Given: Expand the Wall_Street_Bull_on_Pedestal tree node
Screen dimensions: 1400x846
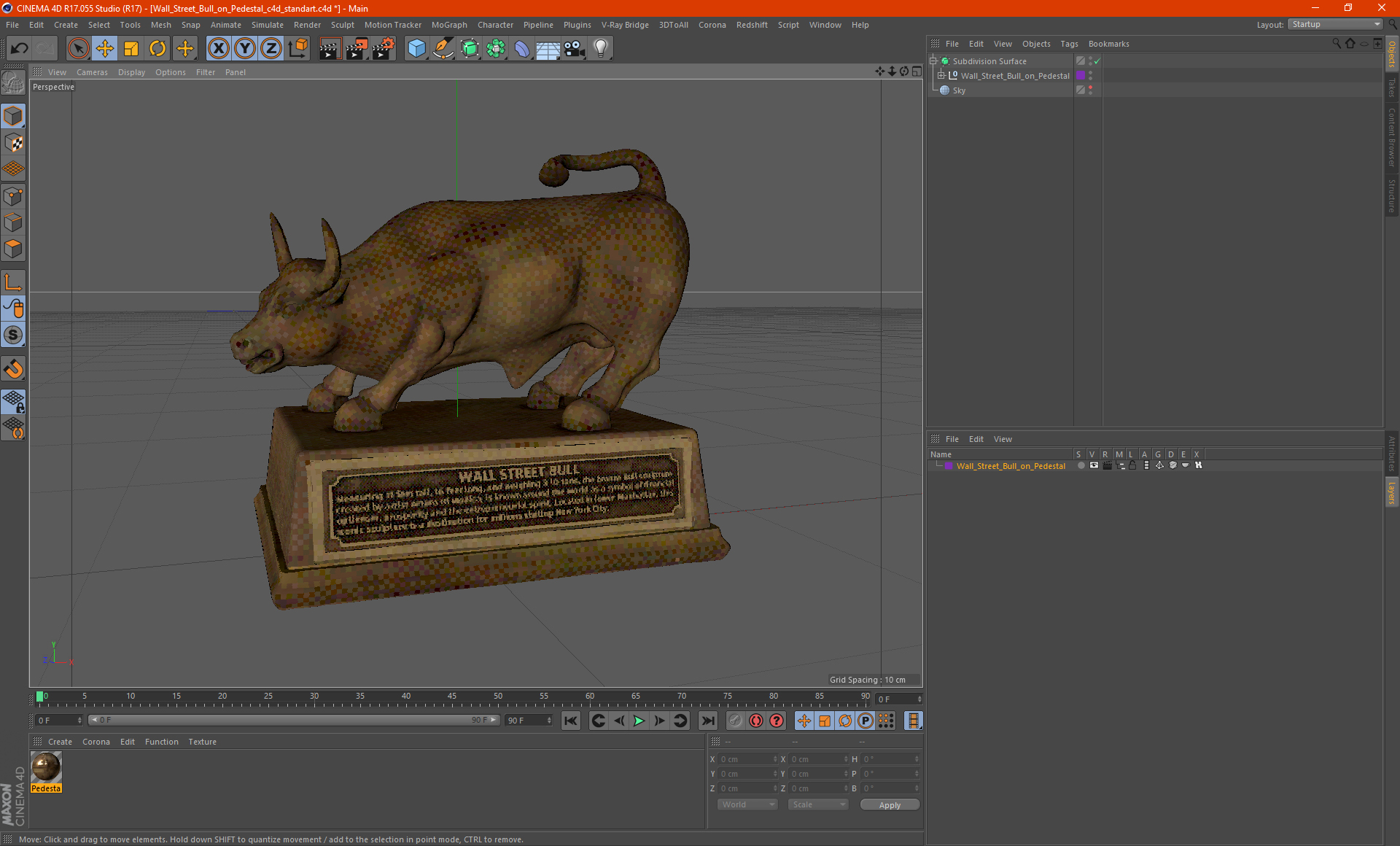Looking at the screenshot, I should [941, 75].
